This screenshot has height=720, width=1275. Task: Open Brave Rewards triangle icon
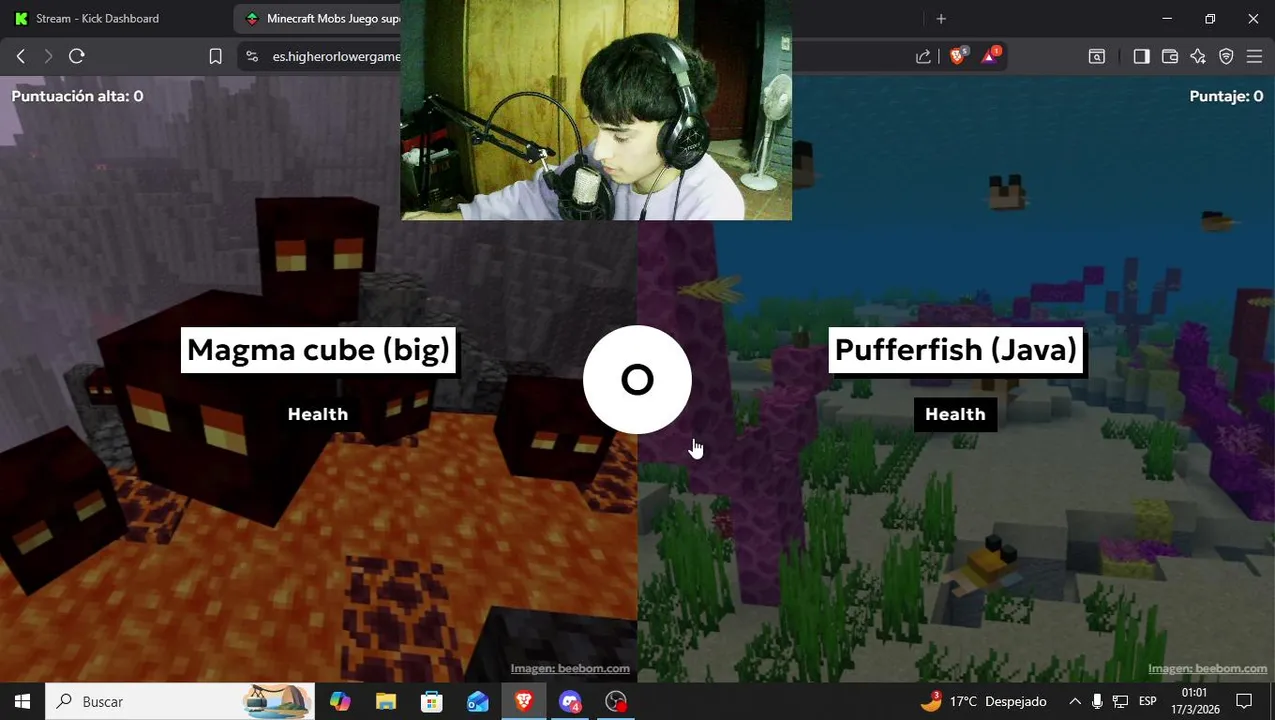coord(990,56)
